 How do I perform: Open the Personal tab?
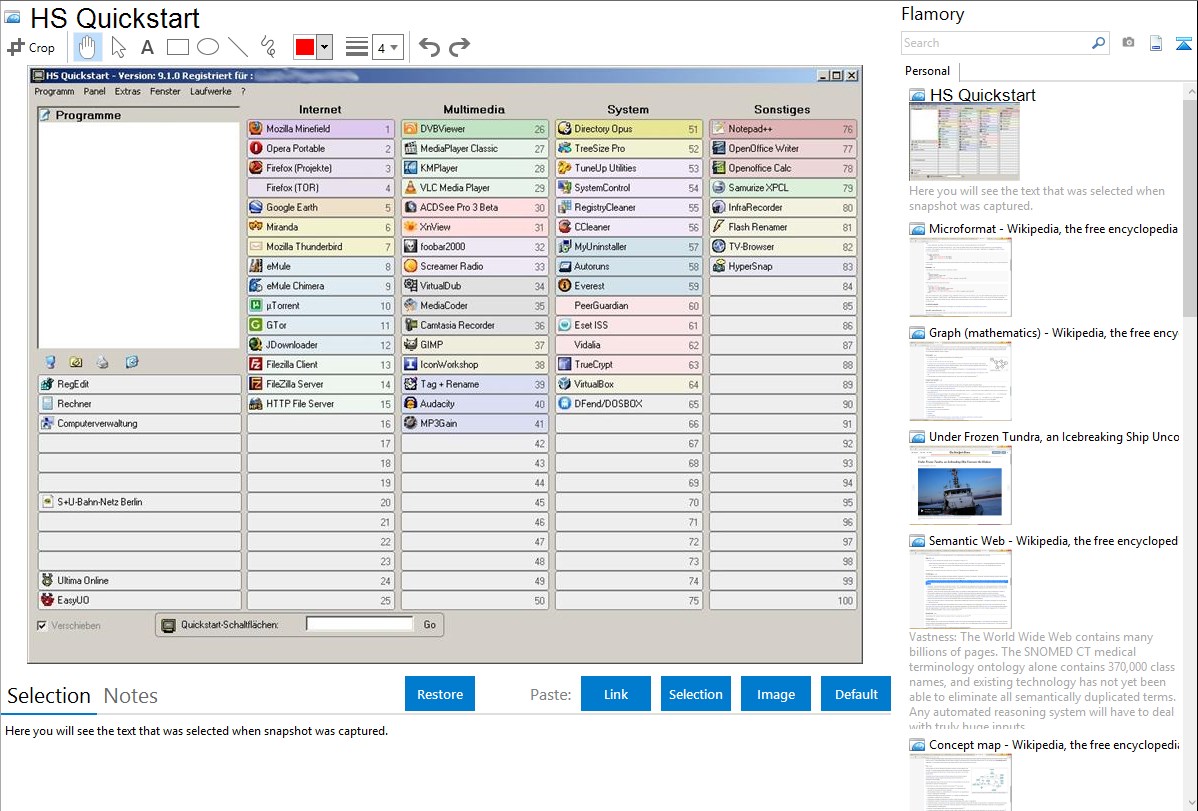pyautogui.click(x=928, y=71)
